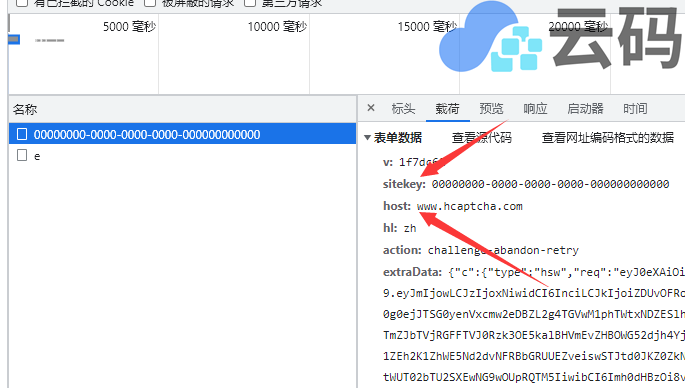Click the sitekey value in payload

pos(550,184)
